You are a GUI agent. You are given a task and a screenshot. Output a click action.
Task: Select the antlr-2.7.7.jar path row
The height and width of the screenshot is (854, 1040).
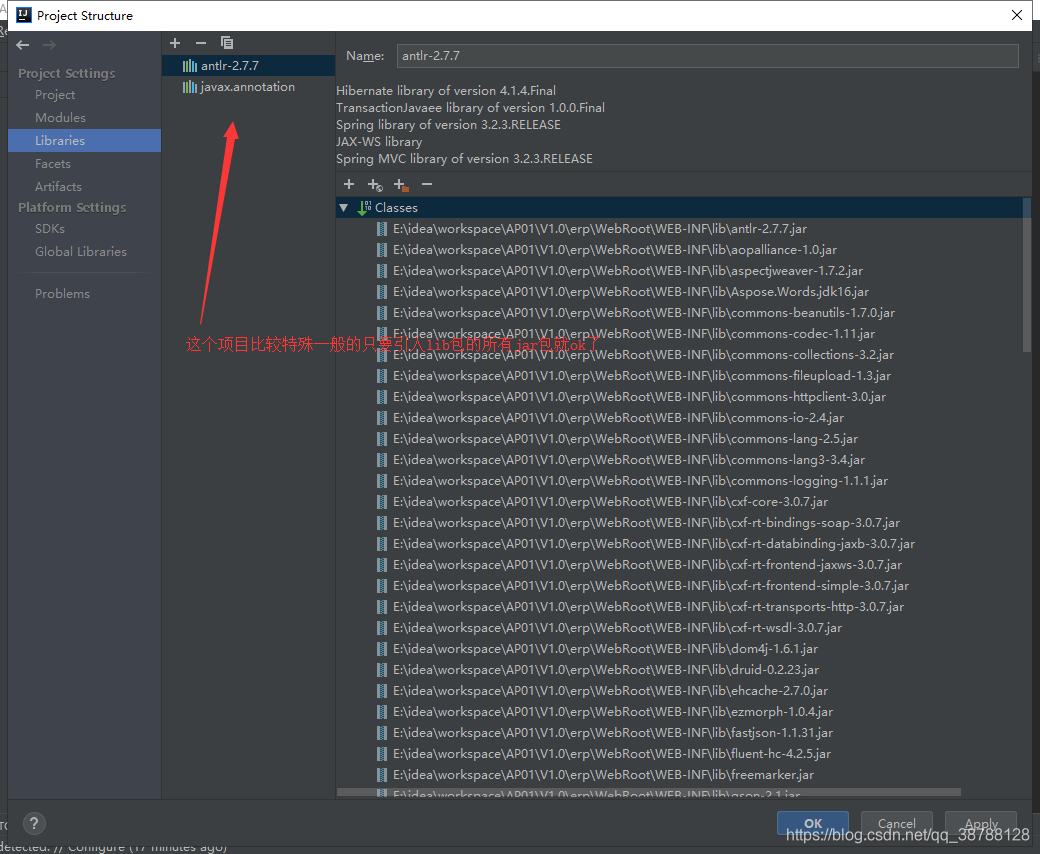tap(679, 229)
